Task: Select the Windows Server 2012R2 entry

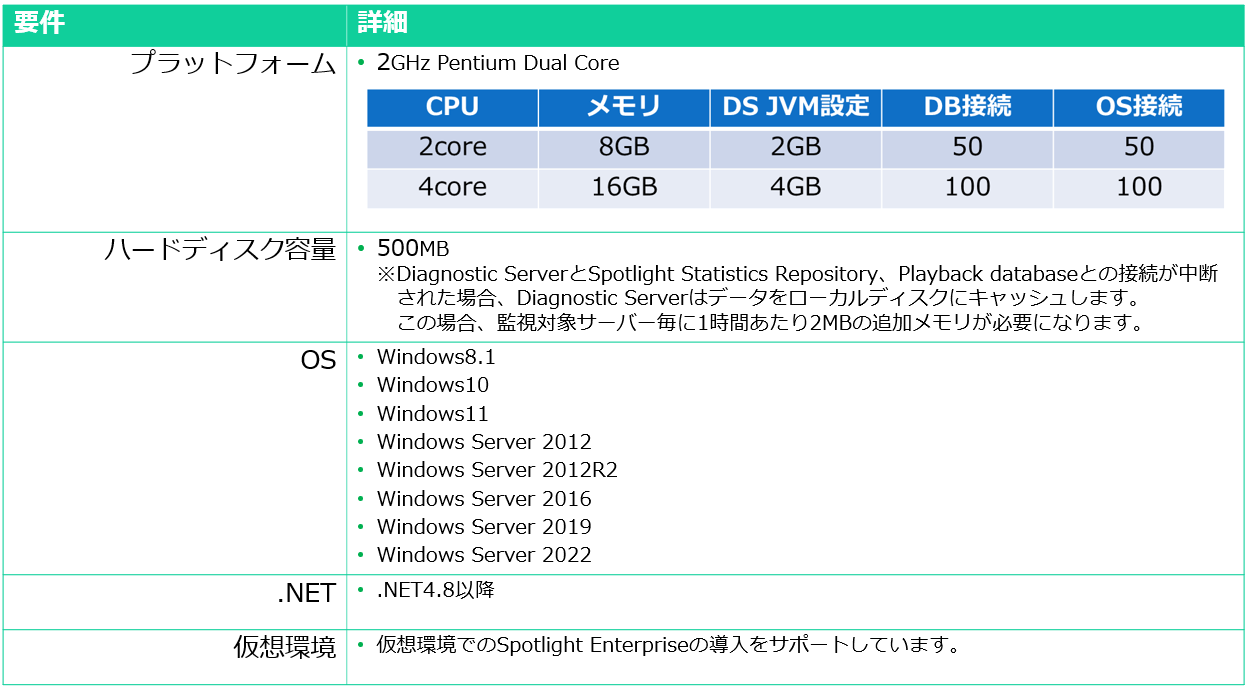Action: 497,470
